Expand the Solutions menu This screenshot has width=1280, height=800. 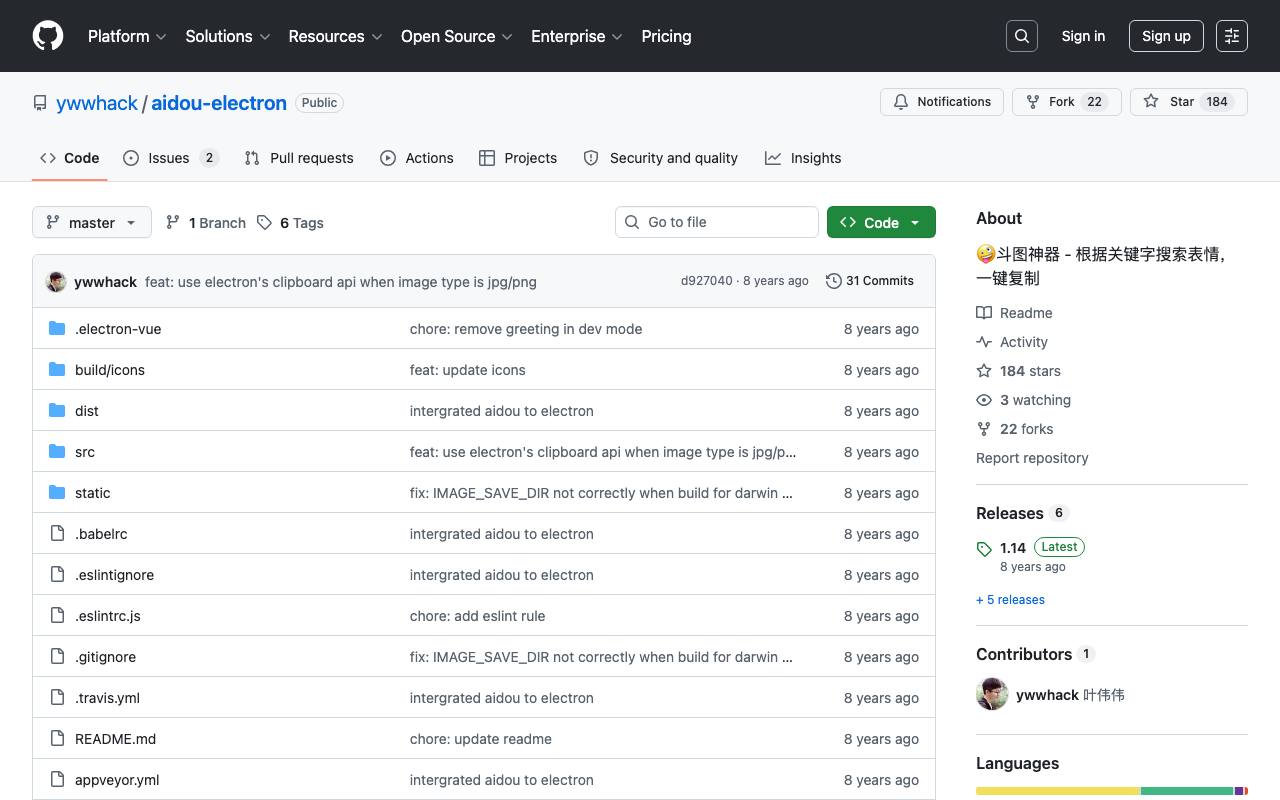[x=228, y=36]
